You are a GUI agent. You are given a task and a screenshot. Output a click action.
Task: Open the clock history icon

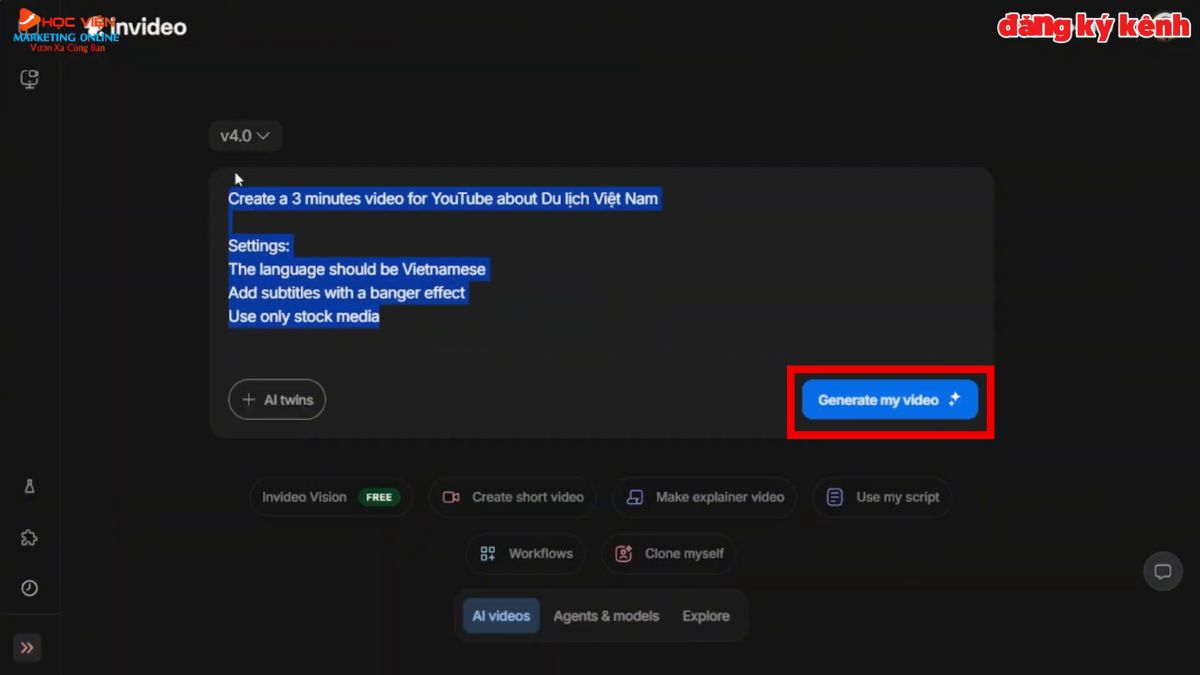[x=29, y=588]
